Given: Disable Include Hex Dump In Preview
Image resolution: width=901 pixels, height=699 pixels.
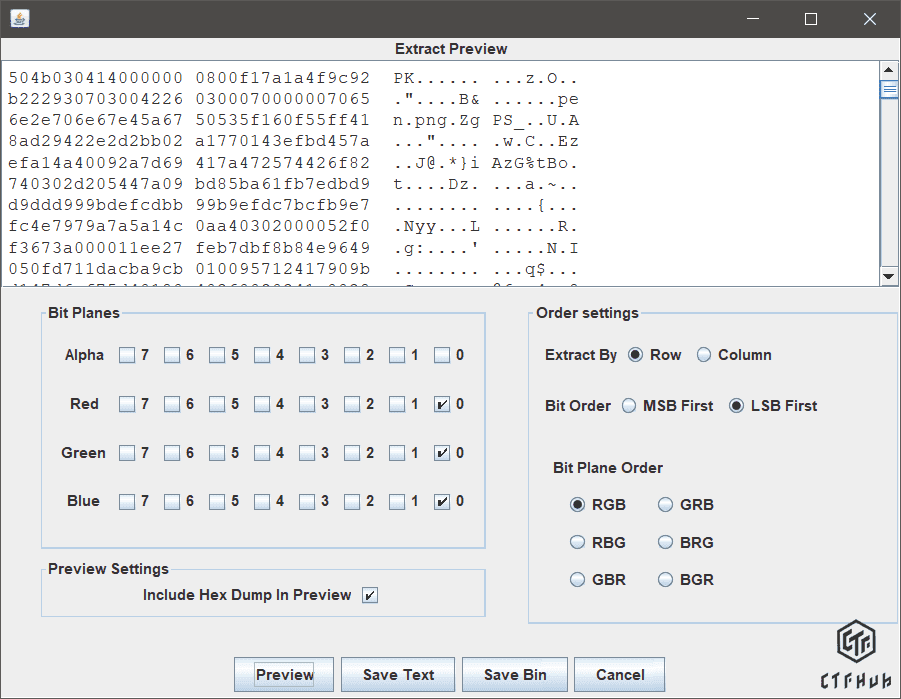Looking at the screenshot, I should (x=370, y=596).
